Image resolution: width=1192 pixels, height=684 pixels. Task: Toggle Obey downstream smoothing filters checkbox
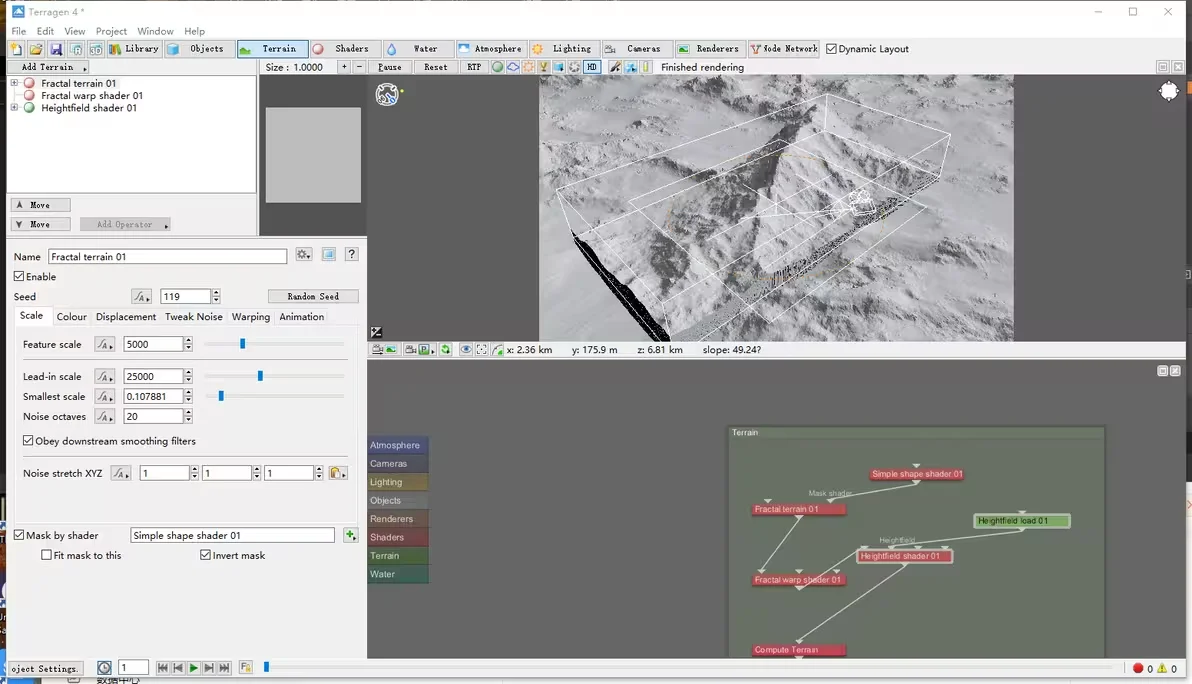[x=28, y=441]
